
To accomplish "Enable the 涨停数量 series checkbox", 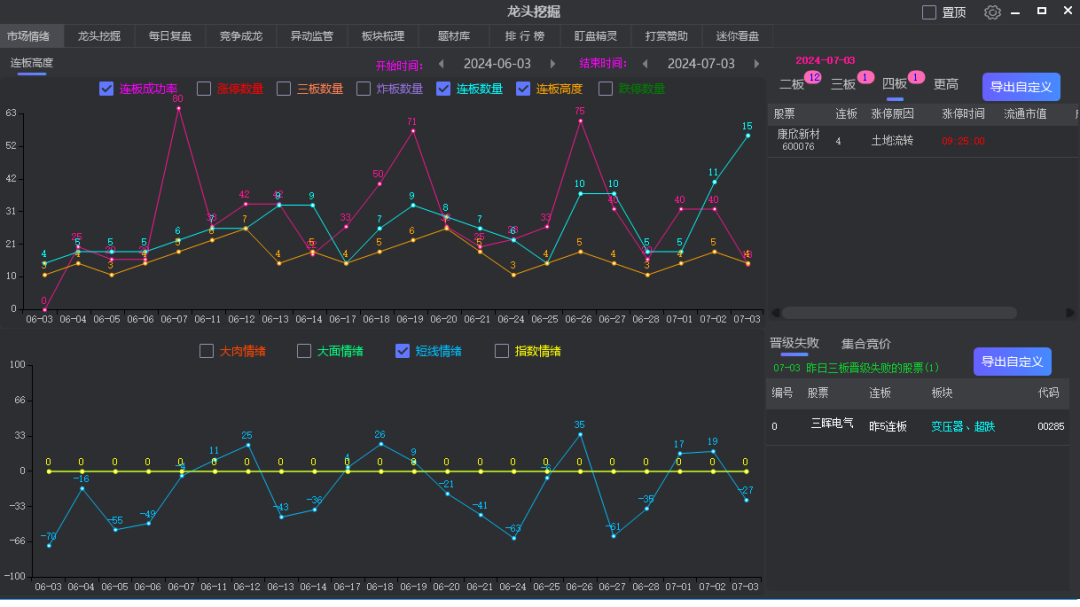I will (x=204, y=89).
